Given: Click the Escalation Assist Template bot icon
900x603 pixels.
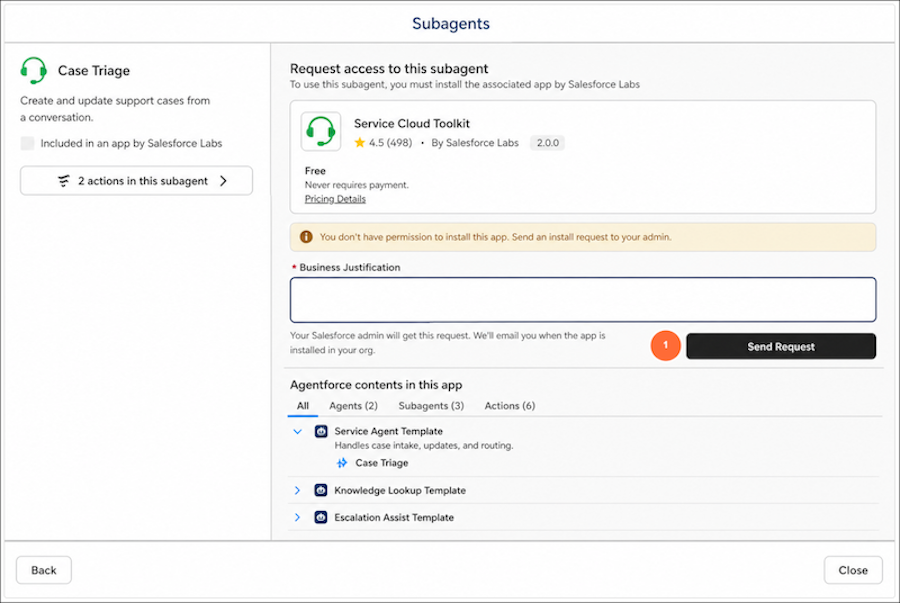Looking at the screenshot, I should (321, 517).
